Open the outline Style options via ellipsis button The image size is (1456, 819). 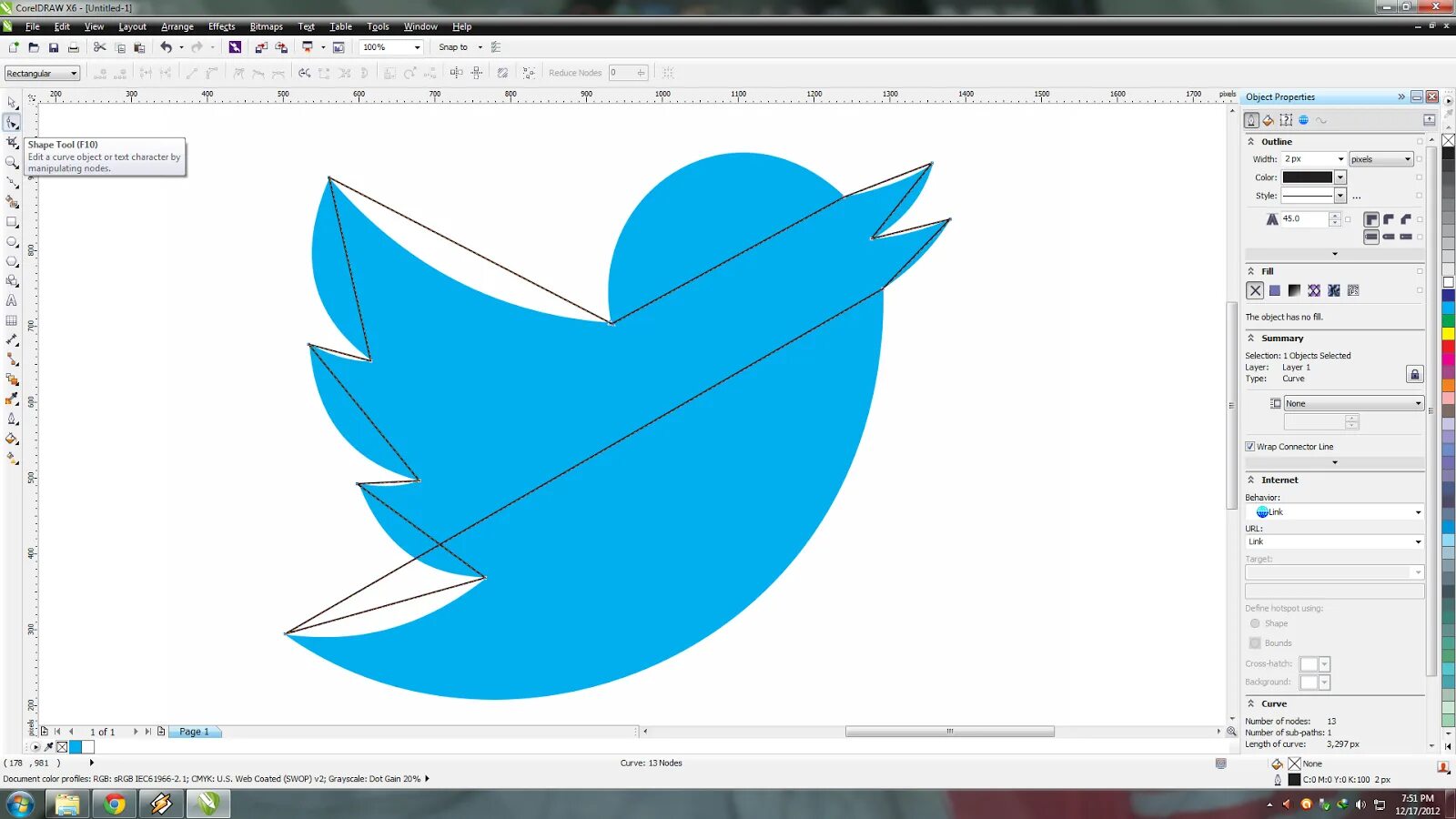click(1356, 196)
